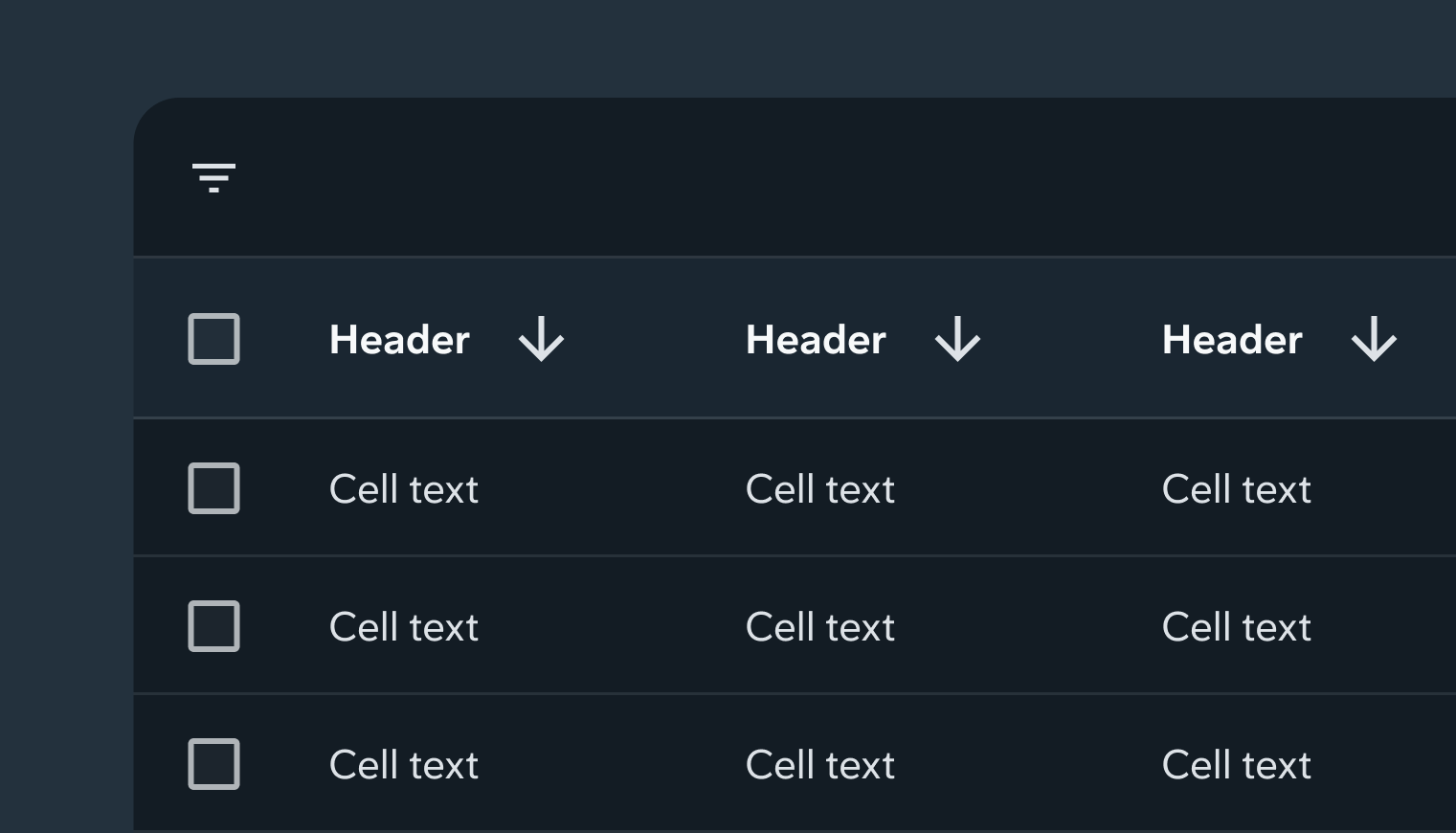Click the first Header label
This screenshot has height=833, width=1456.
(399, 339)
